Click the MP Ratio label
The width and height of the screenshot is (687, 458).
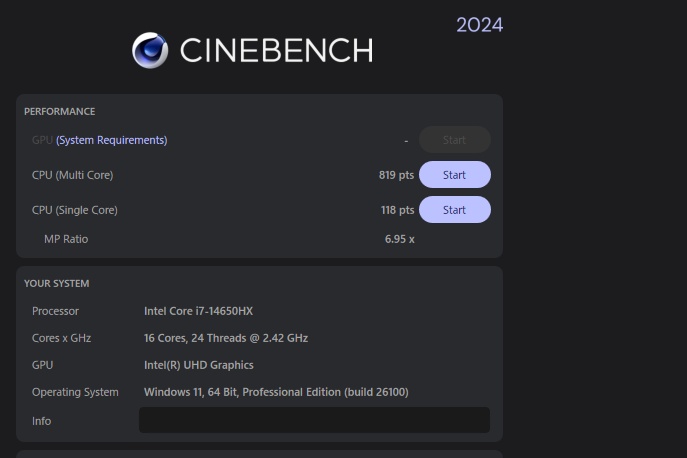pos(66,239)
